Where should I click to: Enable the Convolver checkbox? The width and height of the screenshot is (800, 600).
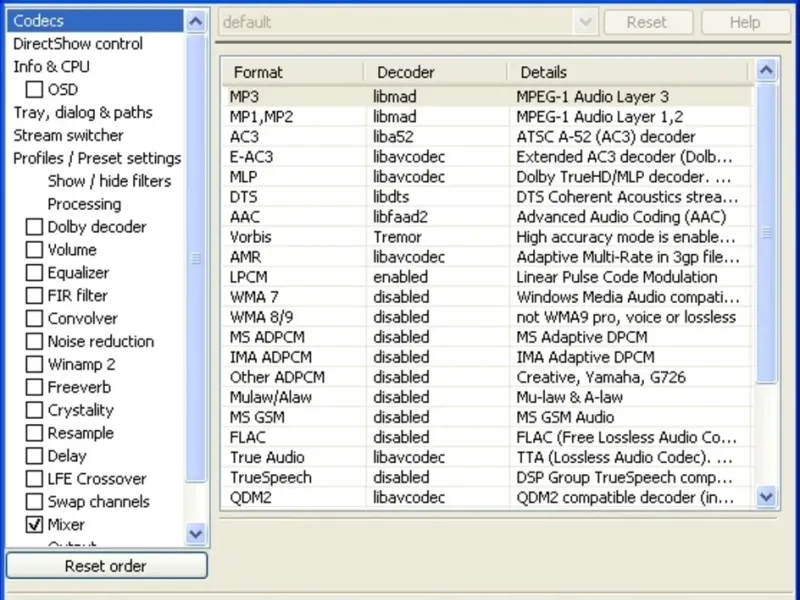click(x=34, y=318)
